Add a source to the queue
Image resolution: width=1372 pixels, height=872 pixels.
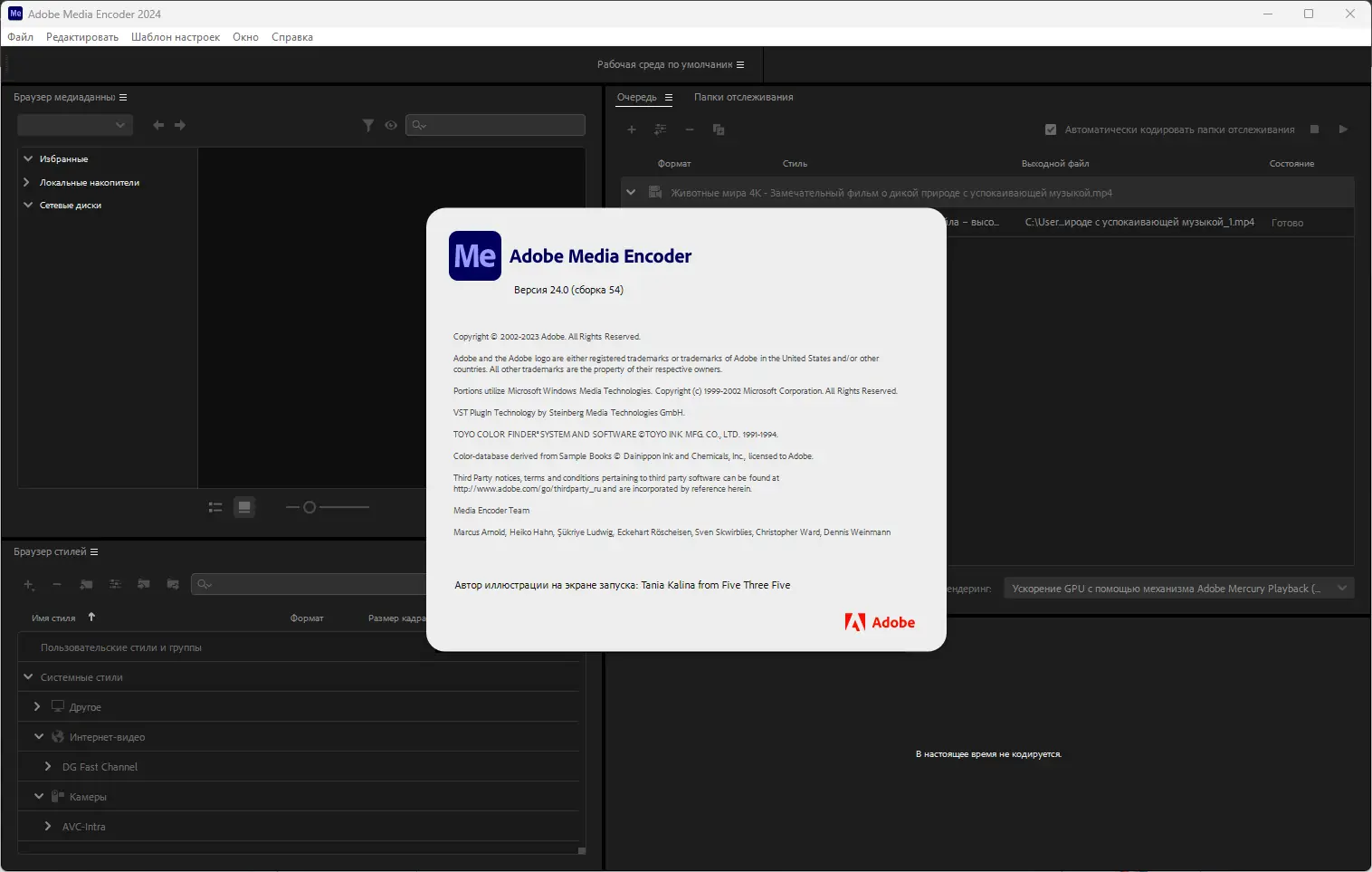click(x=632, y=129)
